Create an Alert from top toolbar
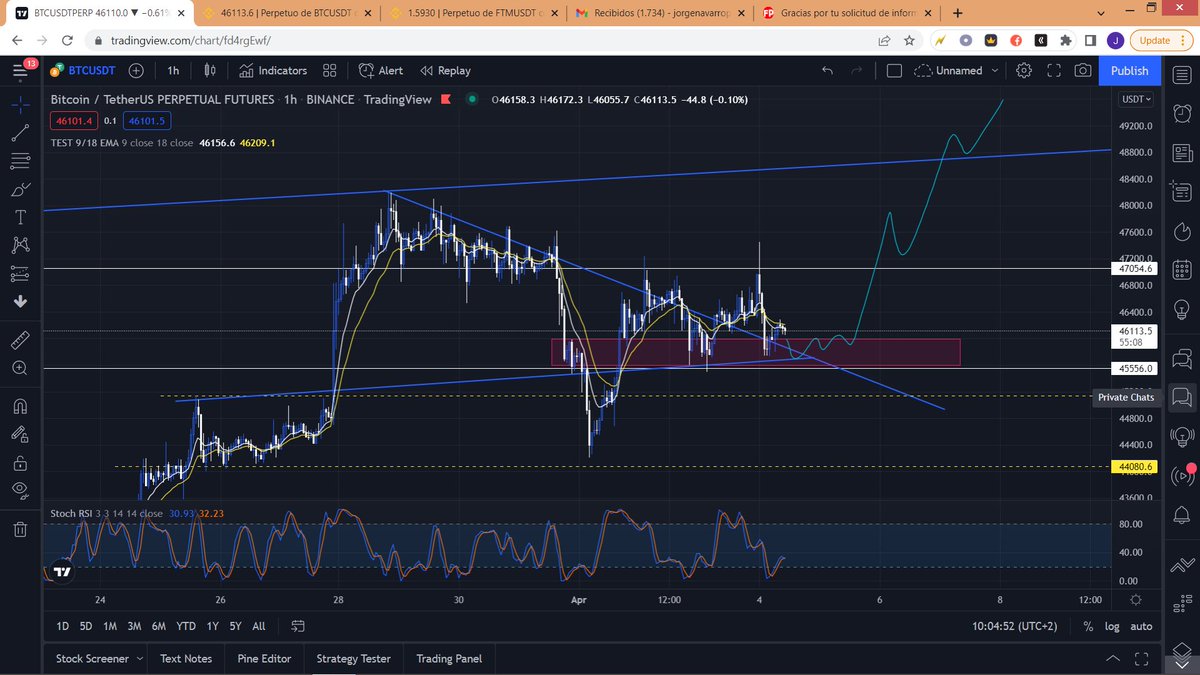Screen dimensions: 1200x675 [381, 71]
